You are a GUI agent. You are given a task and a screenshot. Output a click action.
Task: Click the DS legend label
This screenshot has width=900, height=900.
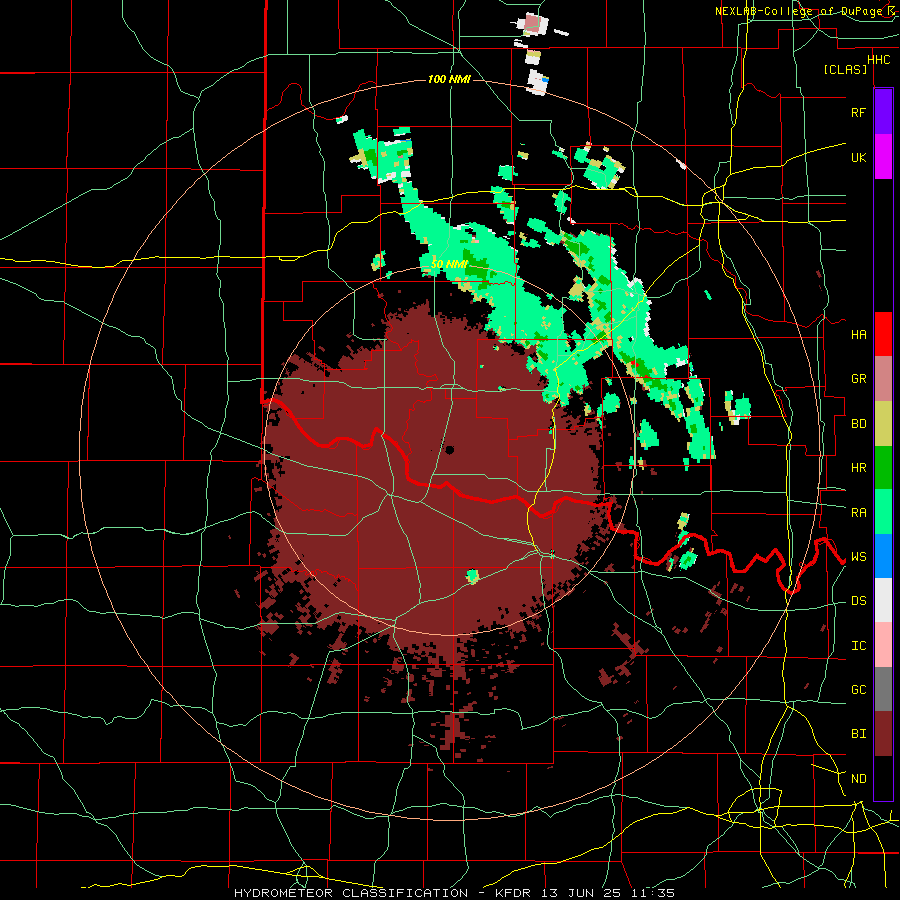pyautogui.click(x=858, y=601)
